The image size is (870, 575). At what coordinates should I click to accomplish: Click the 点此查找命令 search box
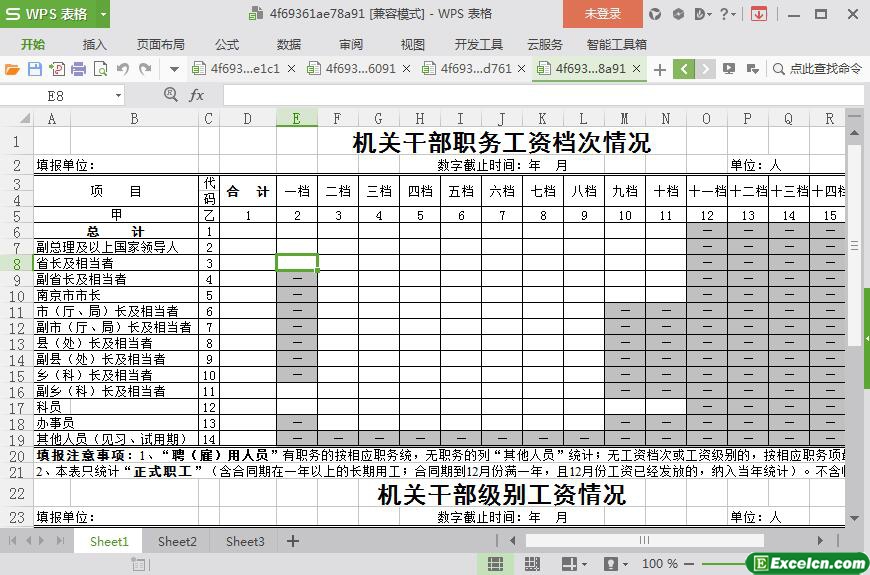[818, 69]
